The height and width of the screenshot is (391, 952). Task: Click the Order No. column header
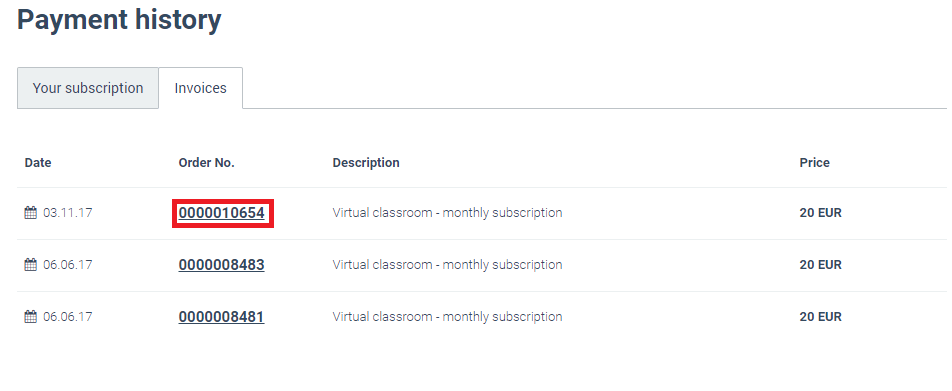206,163
